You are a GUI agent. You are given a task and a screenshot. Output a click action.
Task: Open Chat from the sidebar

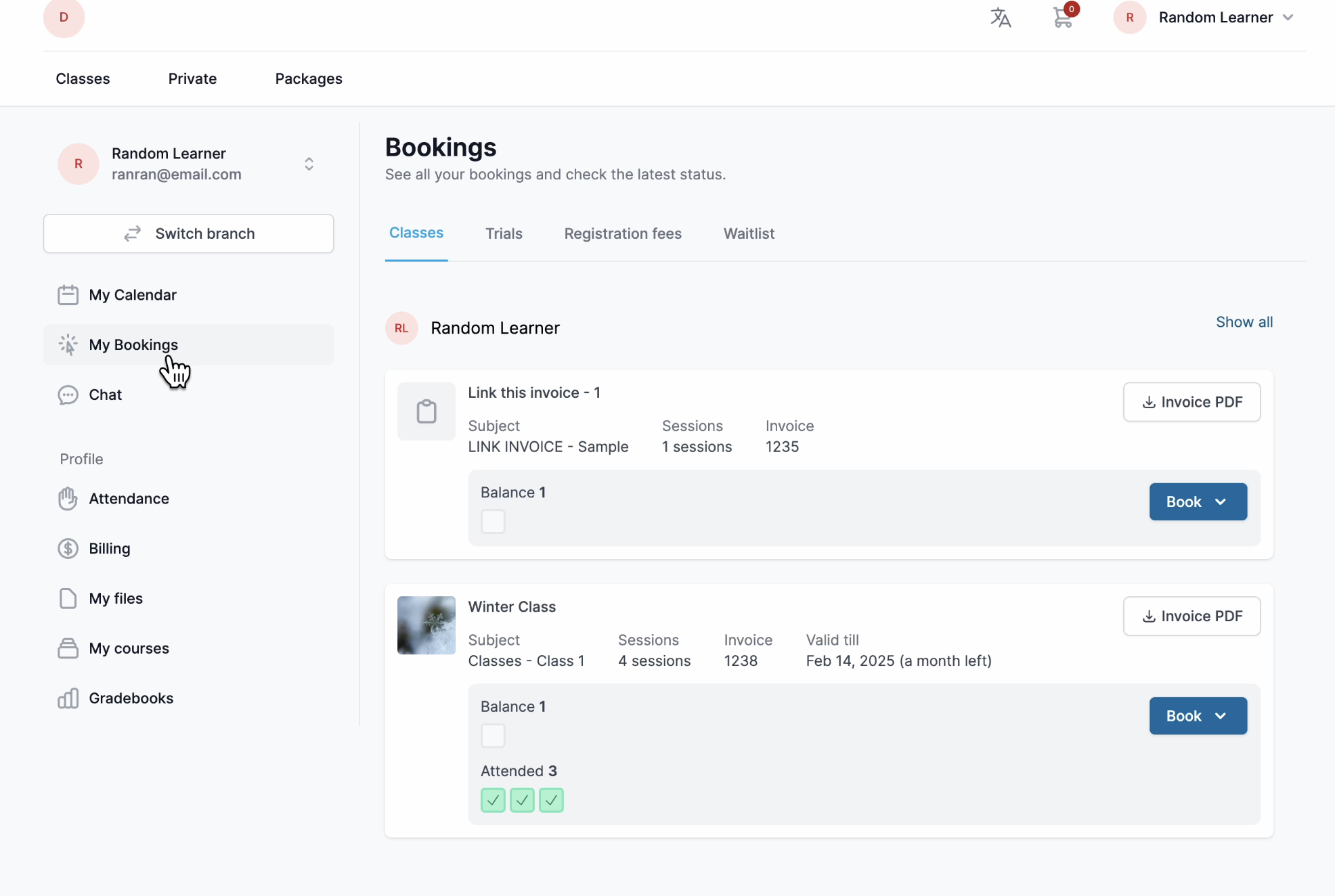(105, 395)
